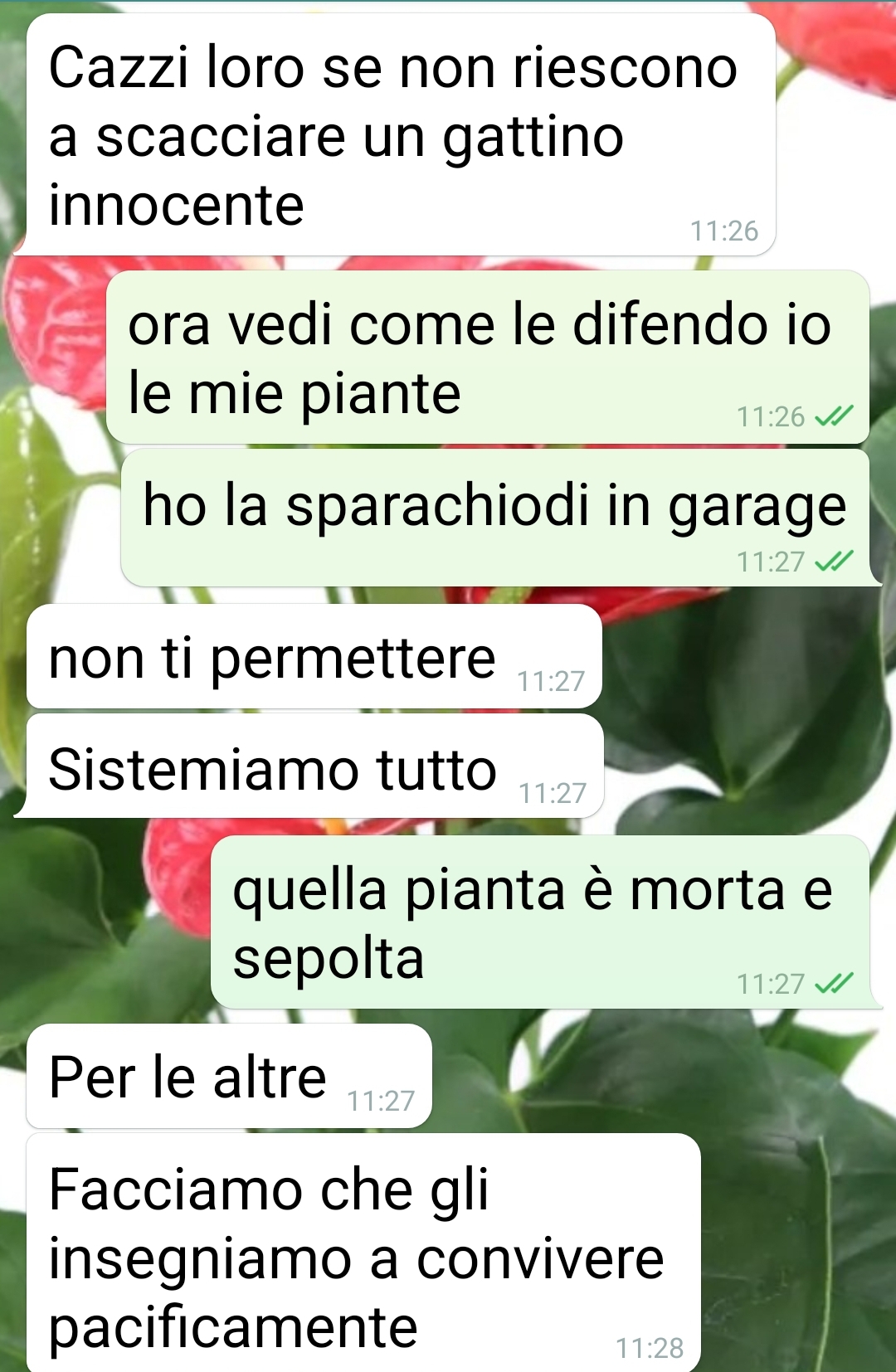Viewport: 896px width, 1372px height.
Task: Tap the 11:26 timestamp on the first received message
Action: tap(724, 231)
